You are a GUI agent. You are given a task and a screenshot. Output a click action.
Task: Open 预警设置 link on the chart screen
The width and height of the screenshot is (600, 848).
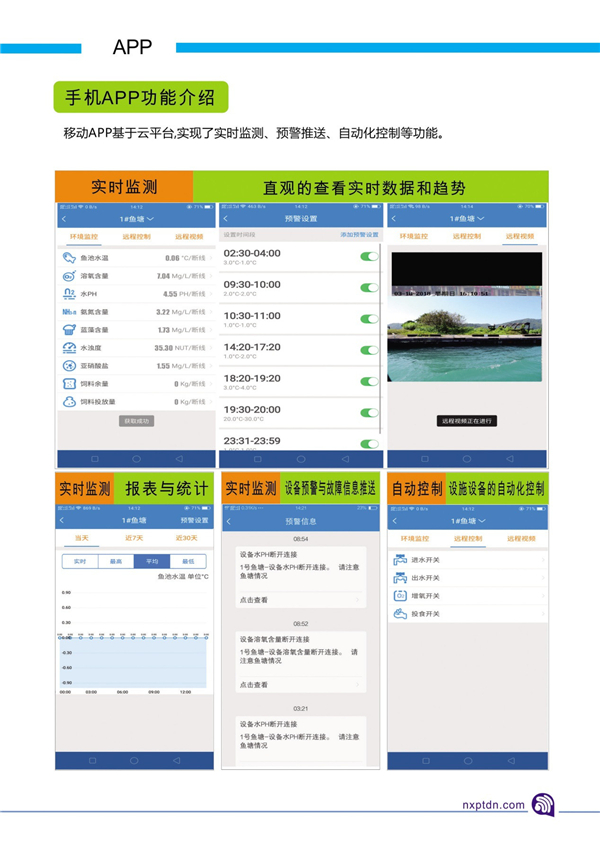(x=194, y=520)
